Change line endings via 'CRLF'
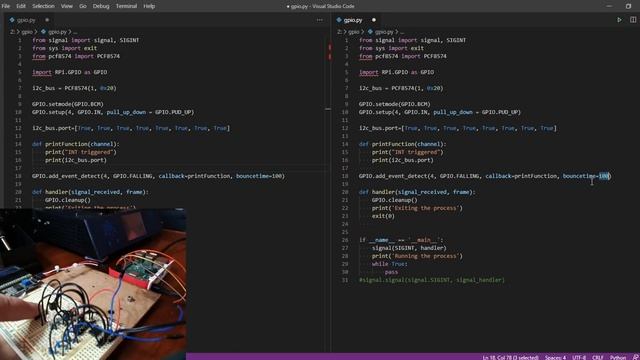The width and height of the screenshot is (640, 360). (x=598, y=357)
